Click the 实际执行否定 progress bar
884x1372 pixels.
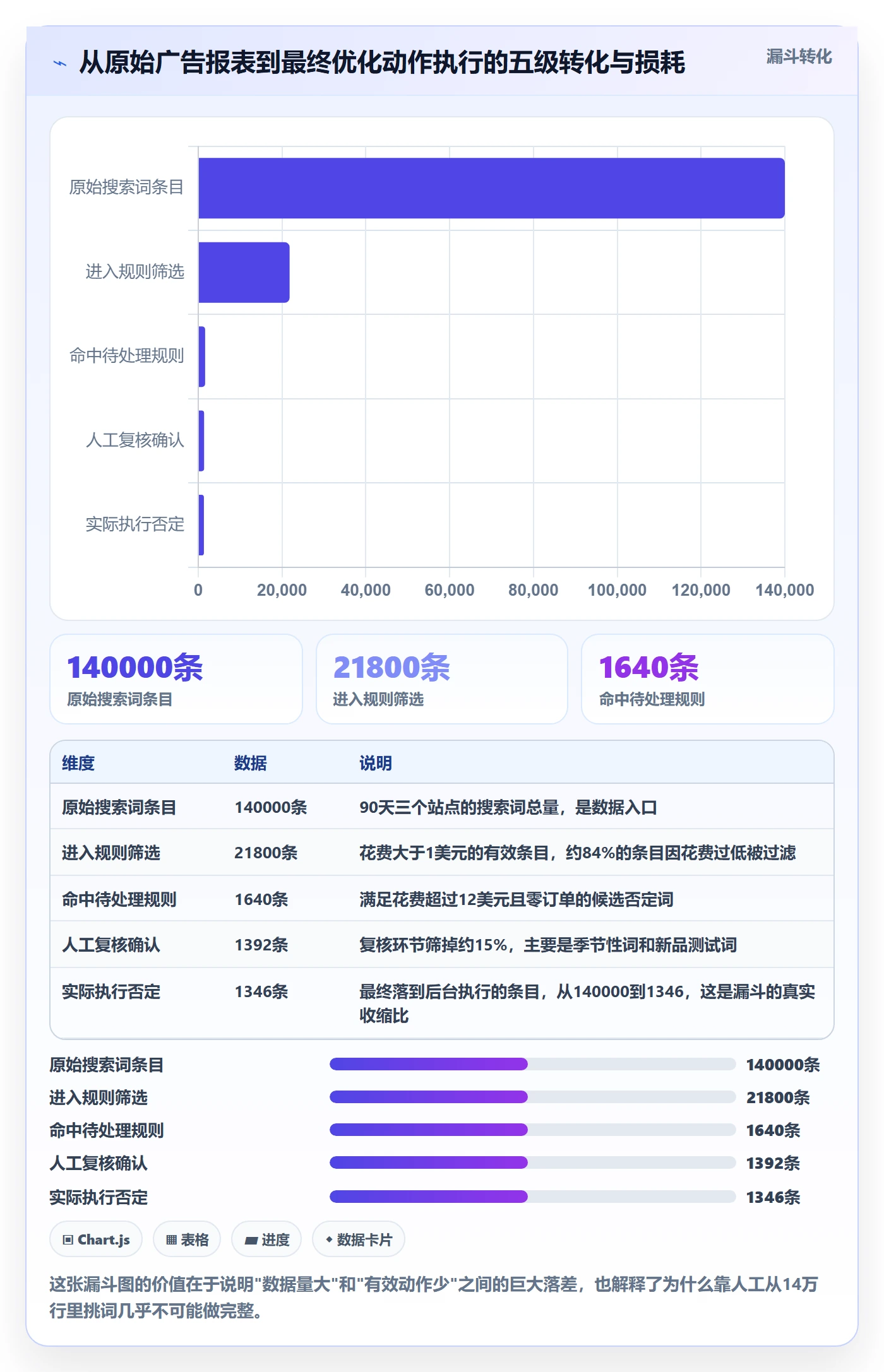click(x=533, y=1197)
